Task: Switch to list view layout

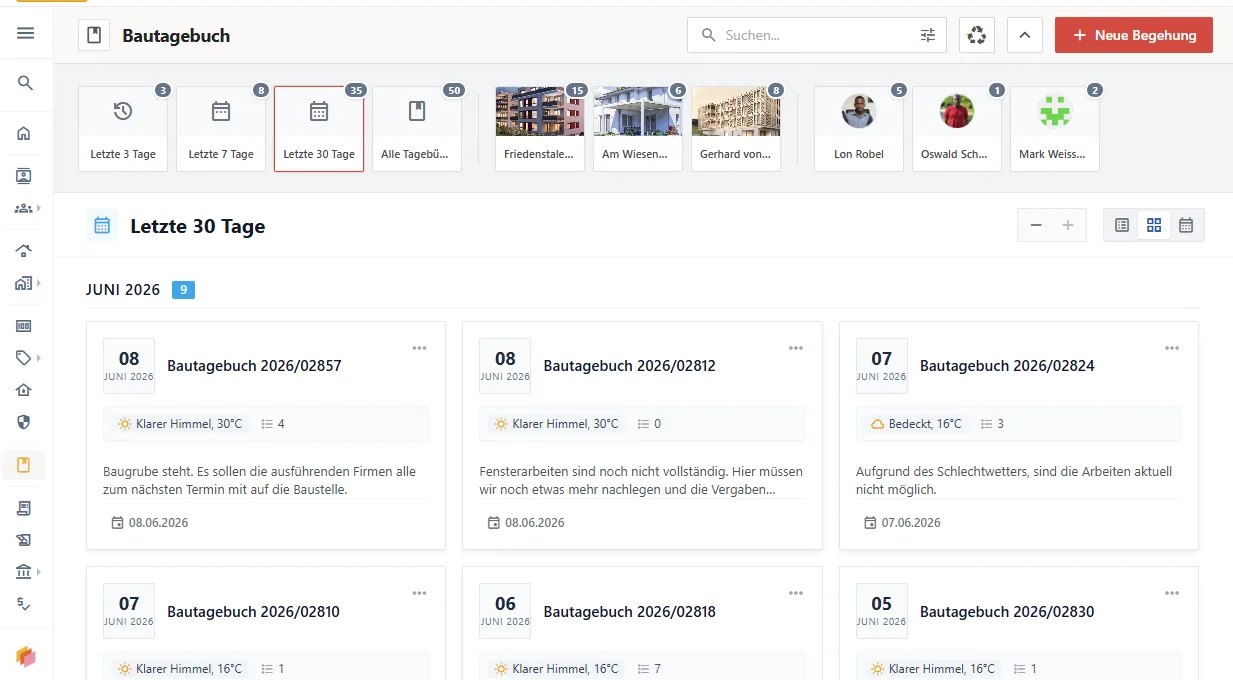Action: point(1122,225)
